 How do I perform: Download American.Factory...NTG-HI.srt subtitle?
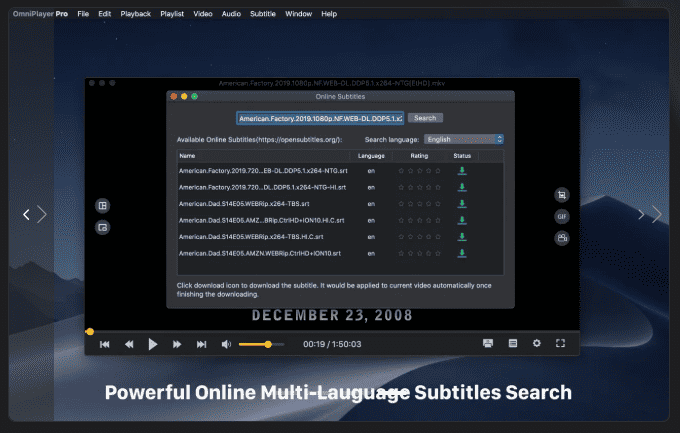[462, 187]
